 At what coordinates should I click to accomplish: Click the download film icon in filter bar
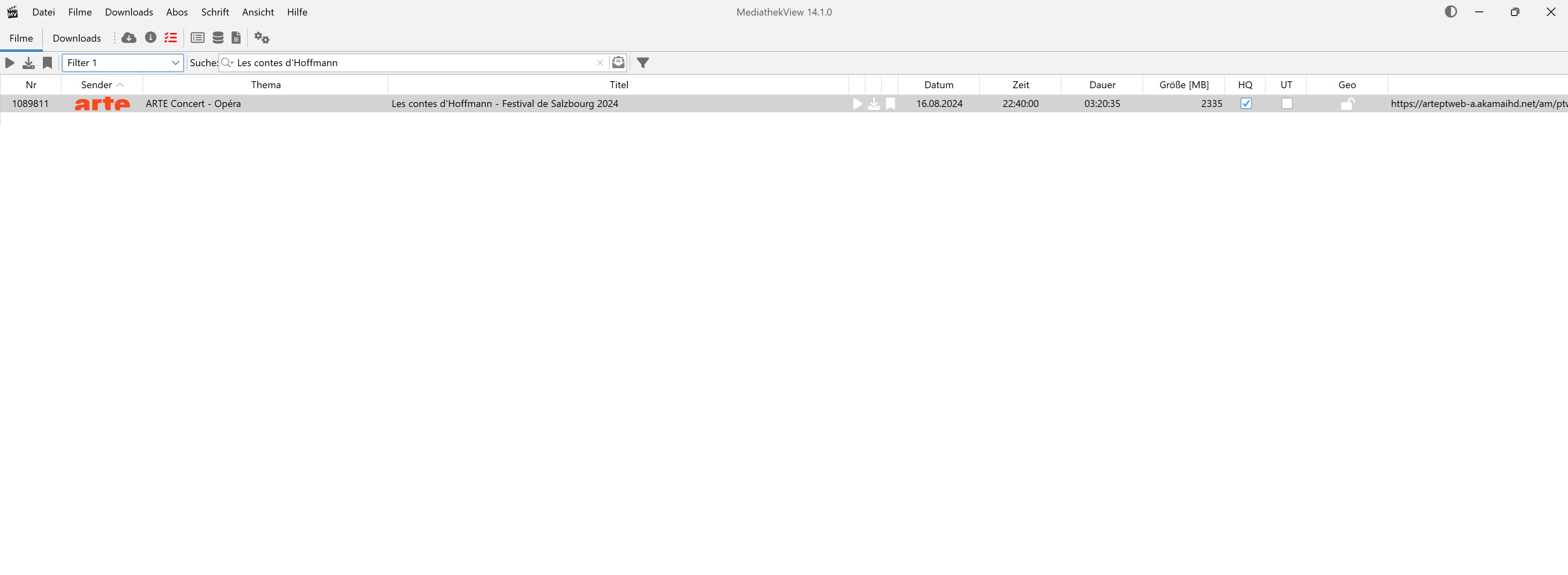(29, 62)
